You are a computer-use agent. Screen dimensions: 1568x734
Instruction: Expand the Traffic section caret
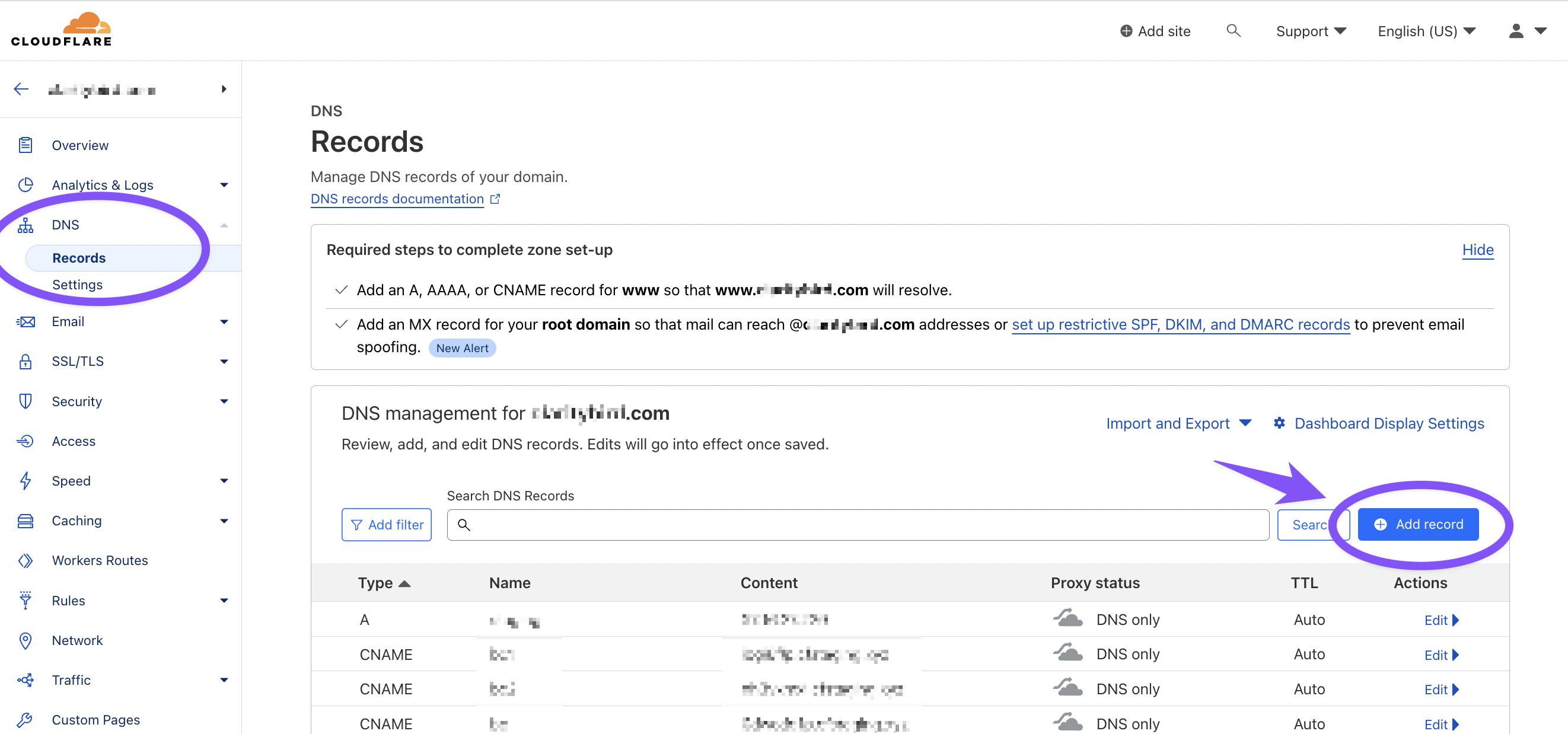(x=224, y=680)
